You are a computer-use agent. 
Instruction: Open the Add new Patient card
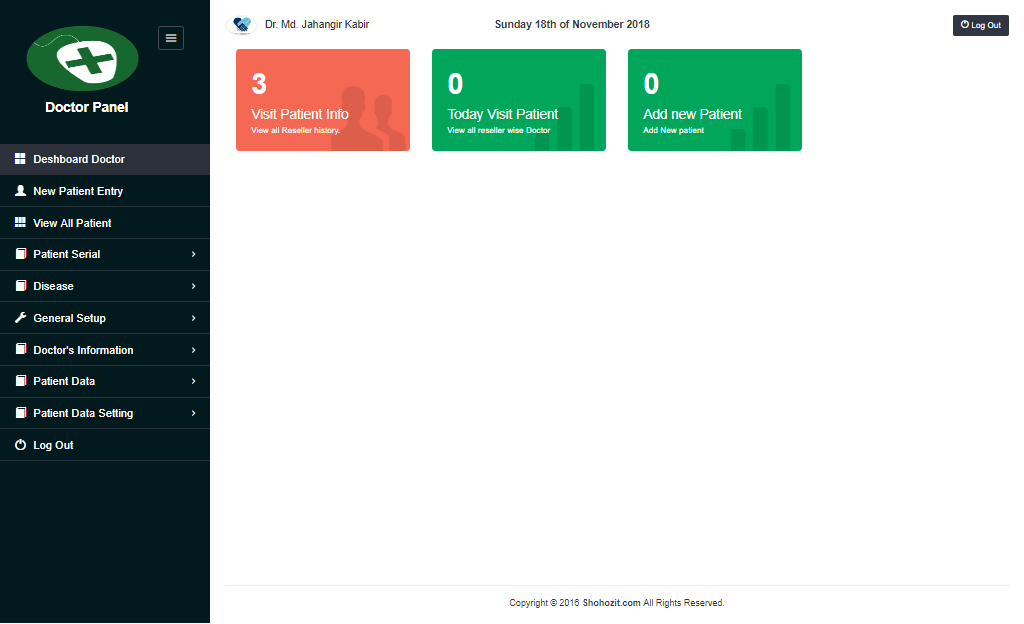[x=714, y=100]
